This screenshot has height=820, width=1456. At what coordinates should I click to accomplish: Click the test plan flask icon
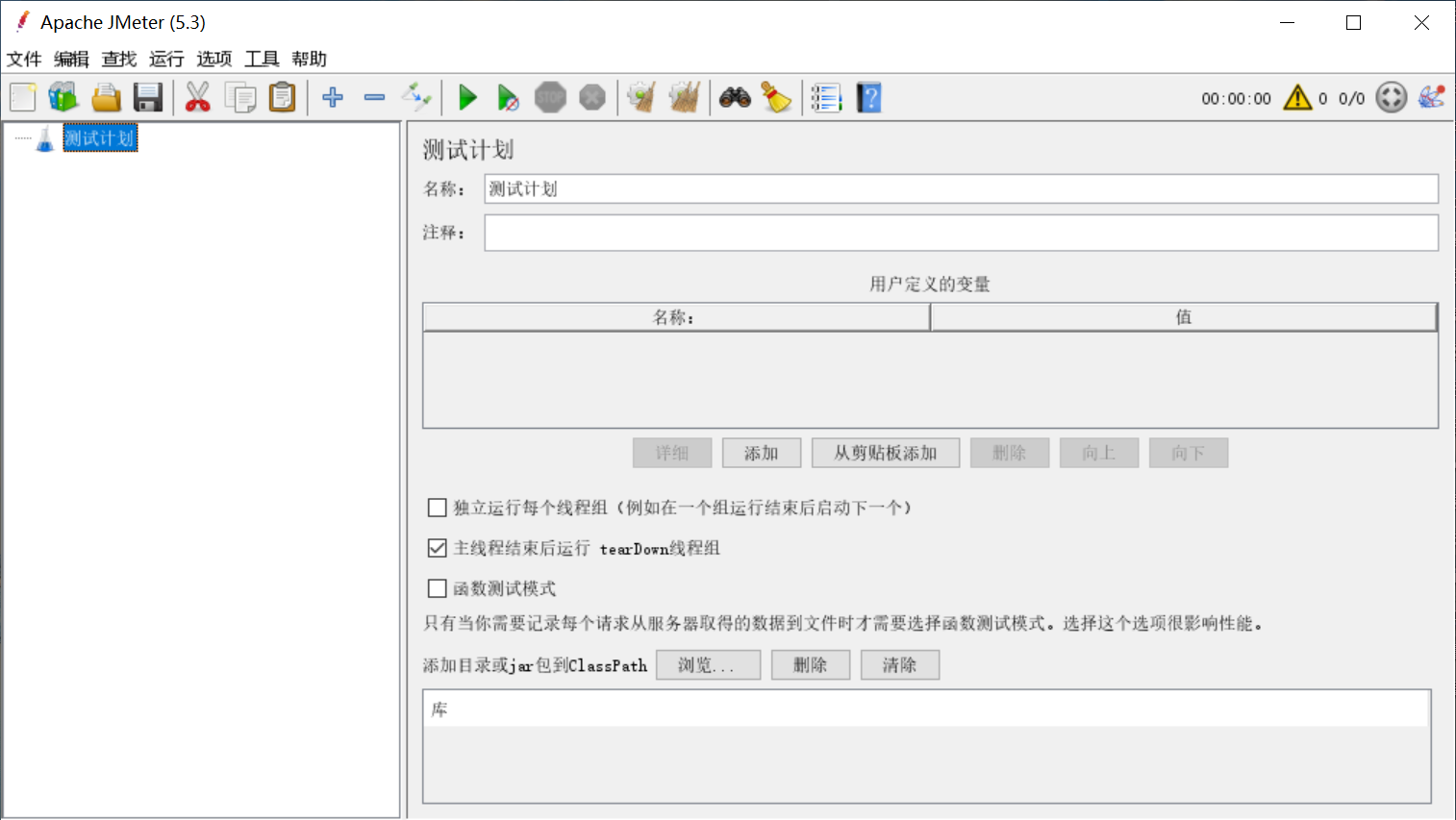tap(44, 139)
